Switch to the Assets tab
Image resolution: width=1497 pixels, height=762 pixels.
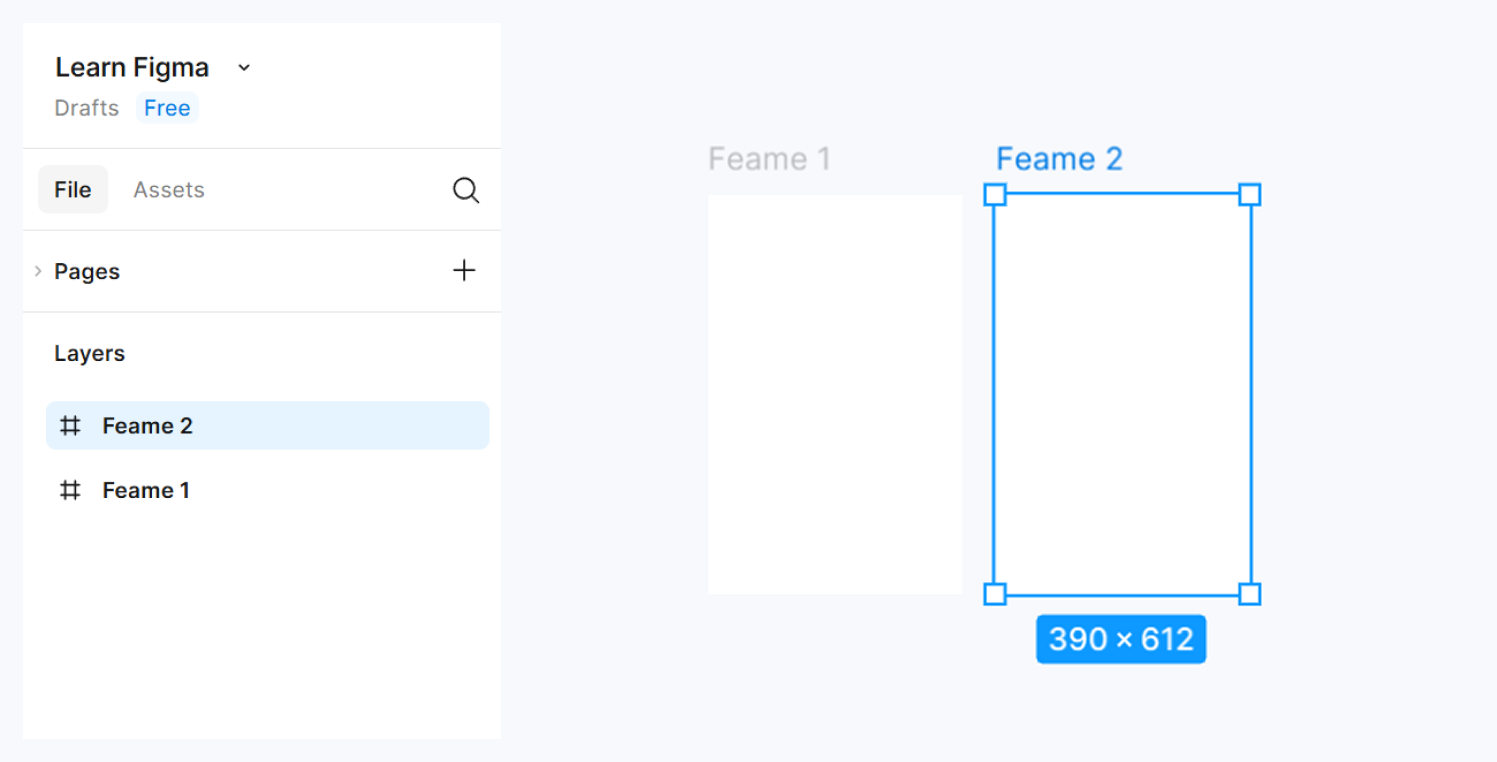coord(168,189)
